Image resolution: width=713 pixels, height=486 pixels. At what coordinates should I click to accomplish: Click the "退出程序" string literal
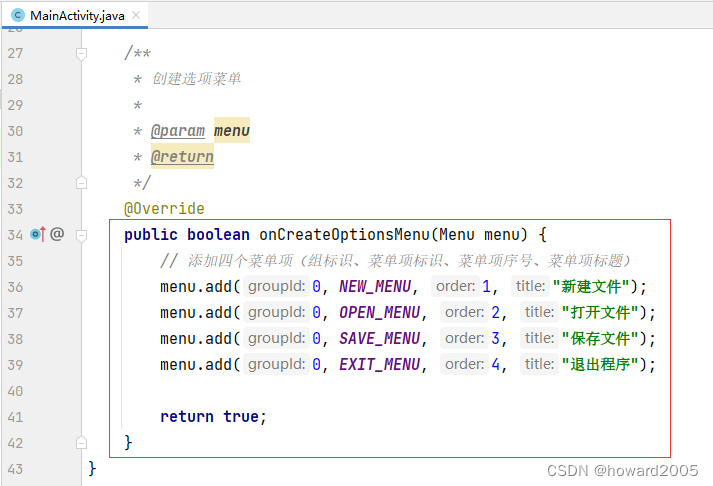(600, 364)
